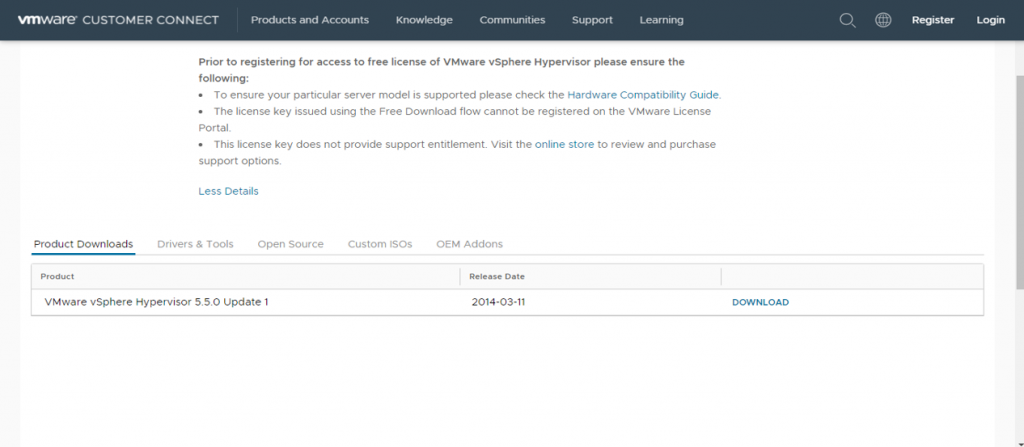Switch to the Open Source tab
This screenshot has height=447, width=1024.
tap(290, 244)
